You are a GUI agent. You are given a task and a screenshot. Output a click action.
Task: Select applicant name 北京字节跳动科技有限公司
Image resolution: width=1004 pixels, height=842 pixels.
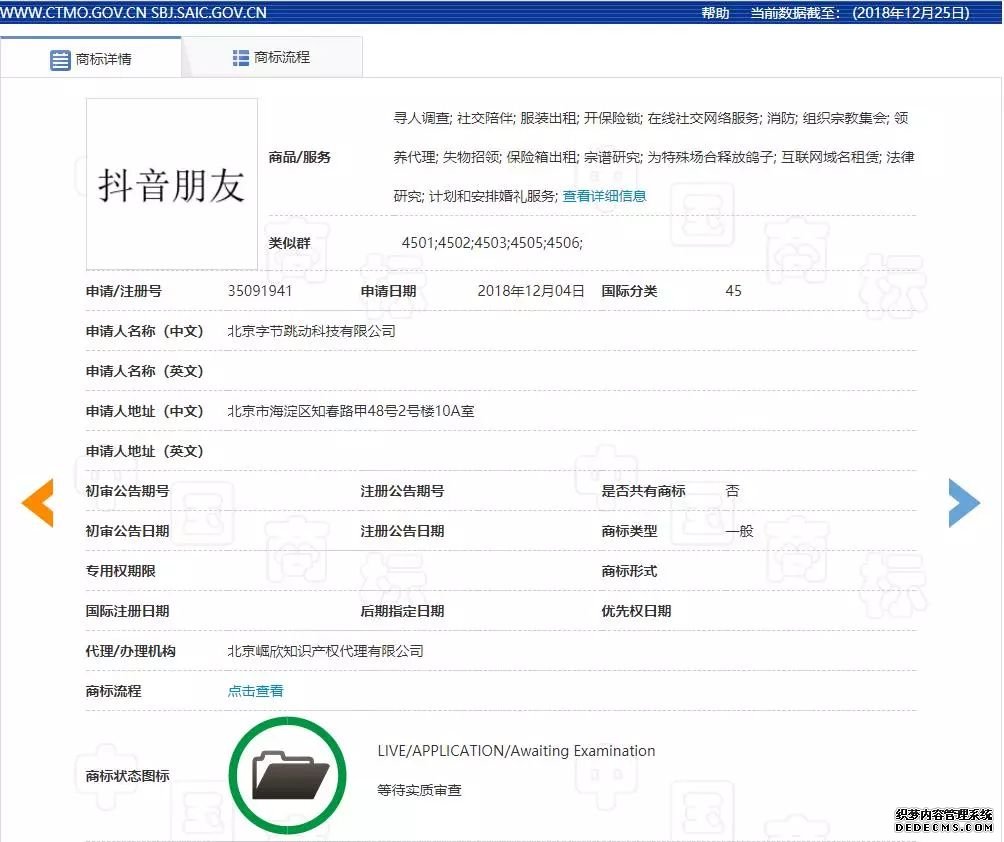pos(312,331)
